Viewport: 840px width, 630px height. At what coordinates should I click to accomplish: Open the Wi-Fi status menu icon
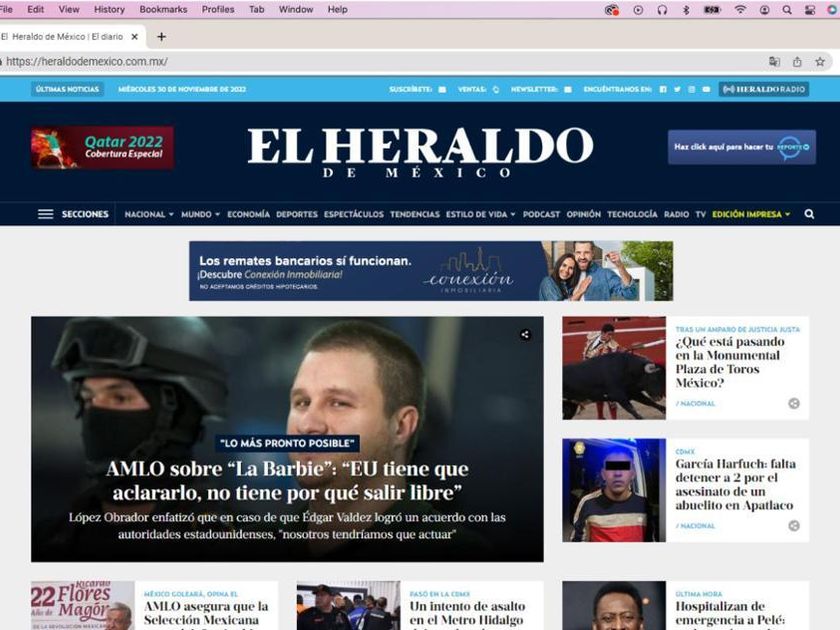pyautogui.click(x=740, y=10)
